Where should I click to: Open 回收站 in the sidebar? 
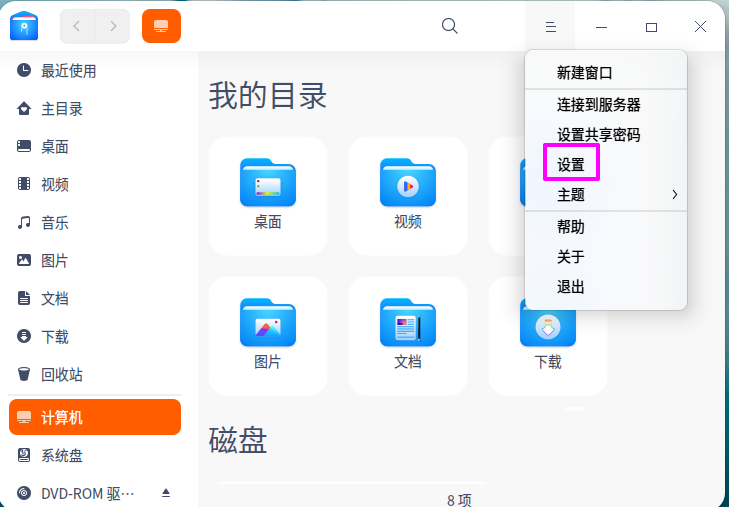(x=95, y=375)
